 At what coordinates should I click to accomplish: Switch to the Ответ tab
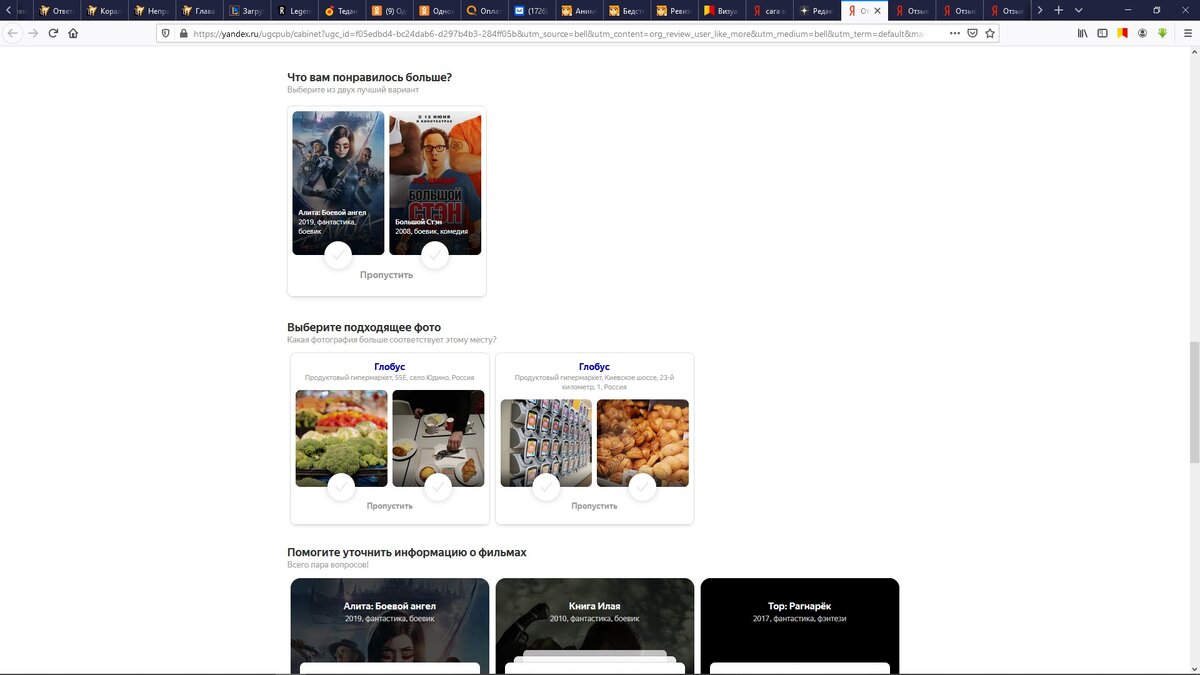[x=56, y=10]
